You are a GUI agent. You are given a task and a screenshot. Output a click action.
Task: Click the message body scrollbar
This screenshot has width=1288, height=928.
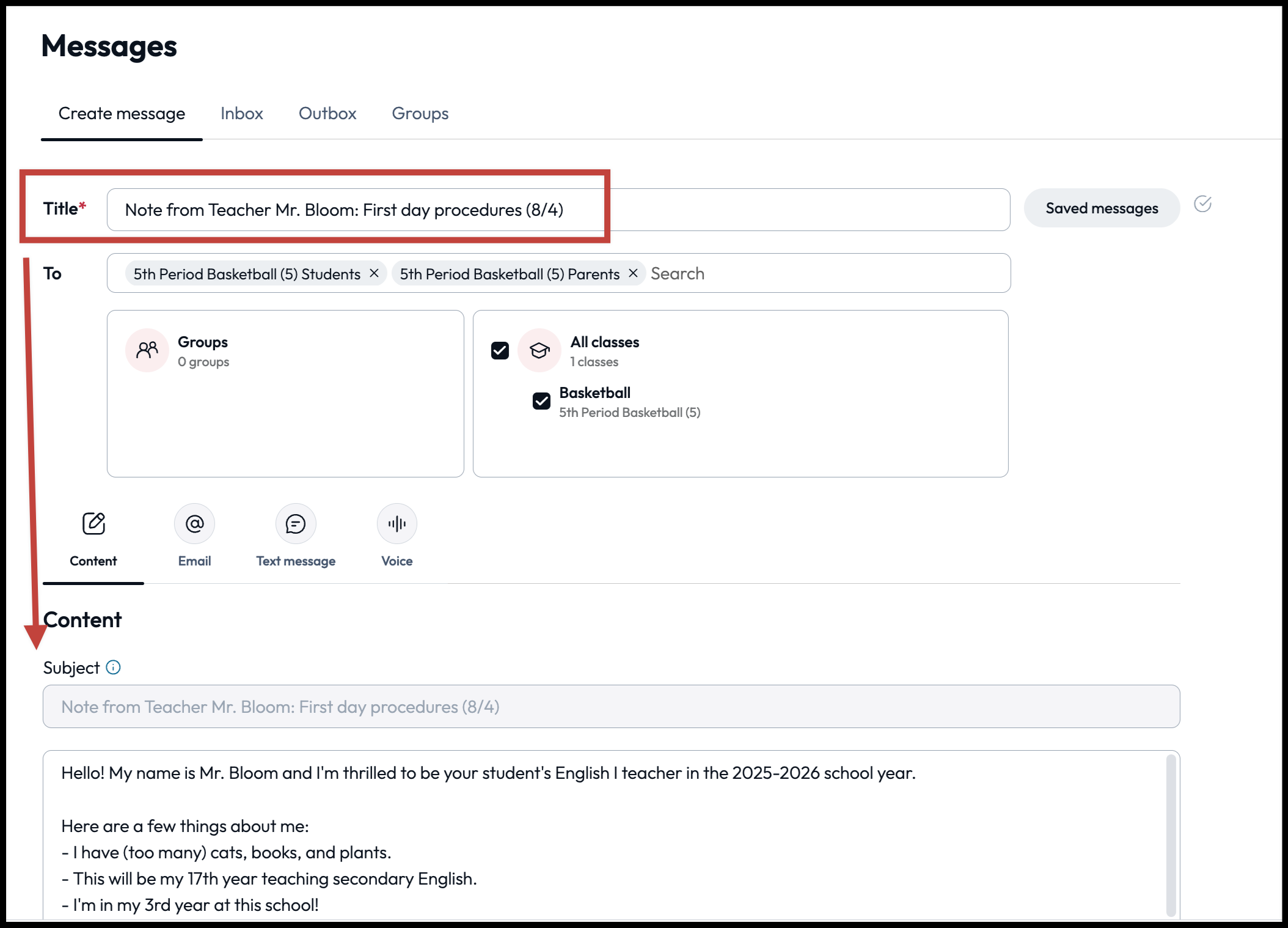click(1171, 834)
